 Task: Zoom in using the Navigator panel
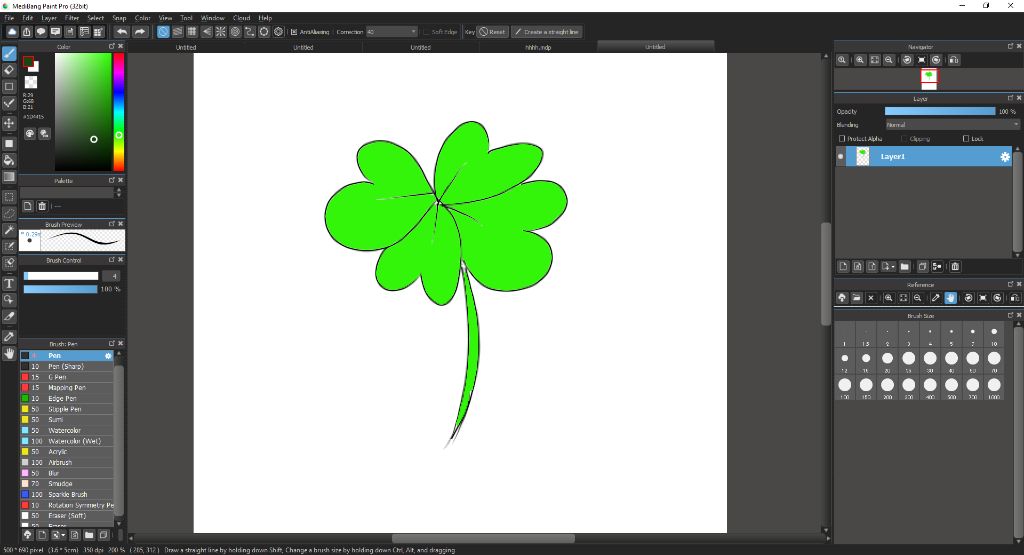(860, 60)
